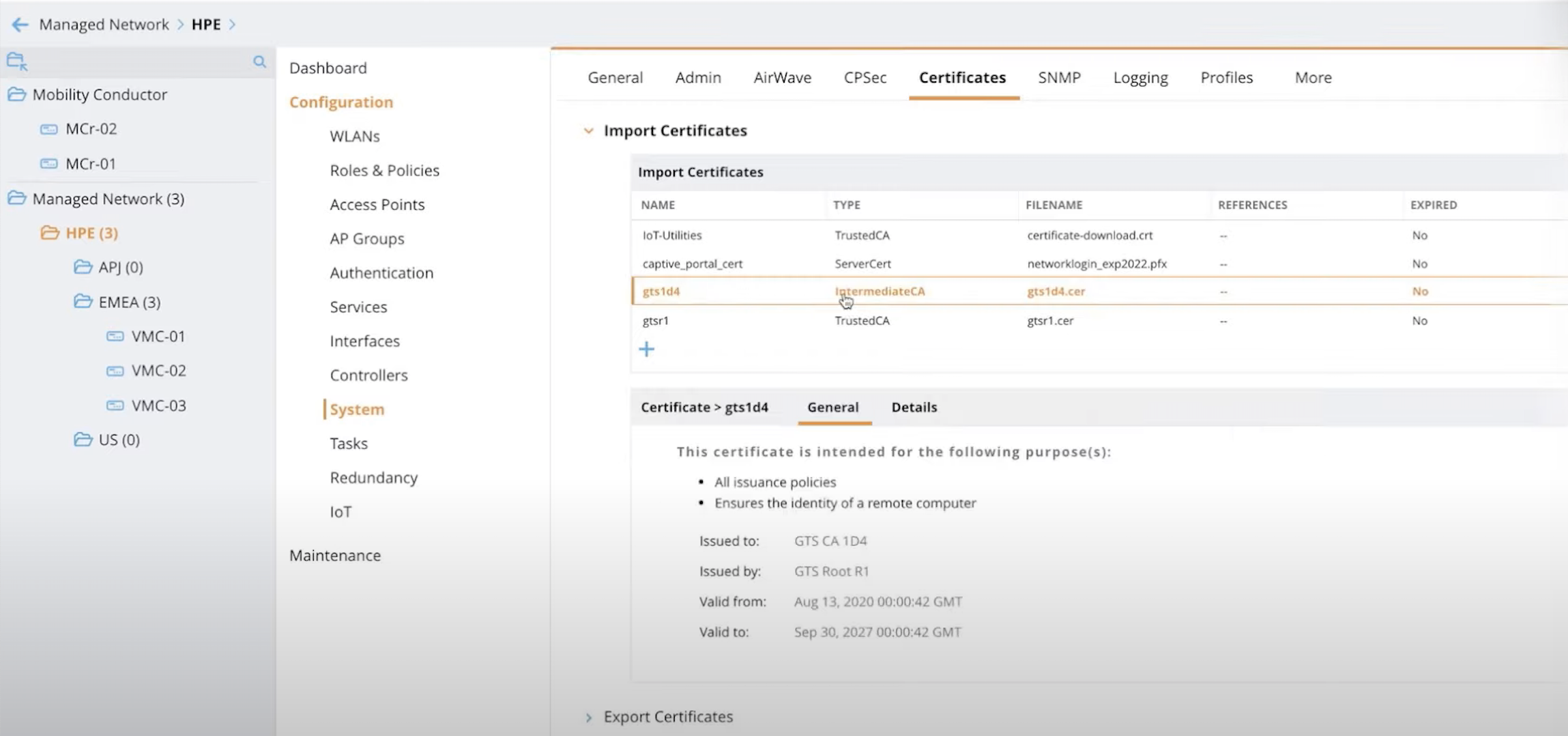Click the EMEA folder icon
The height and width of the screenshot is (736, 1568).
click(x=83, y=302)
